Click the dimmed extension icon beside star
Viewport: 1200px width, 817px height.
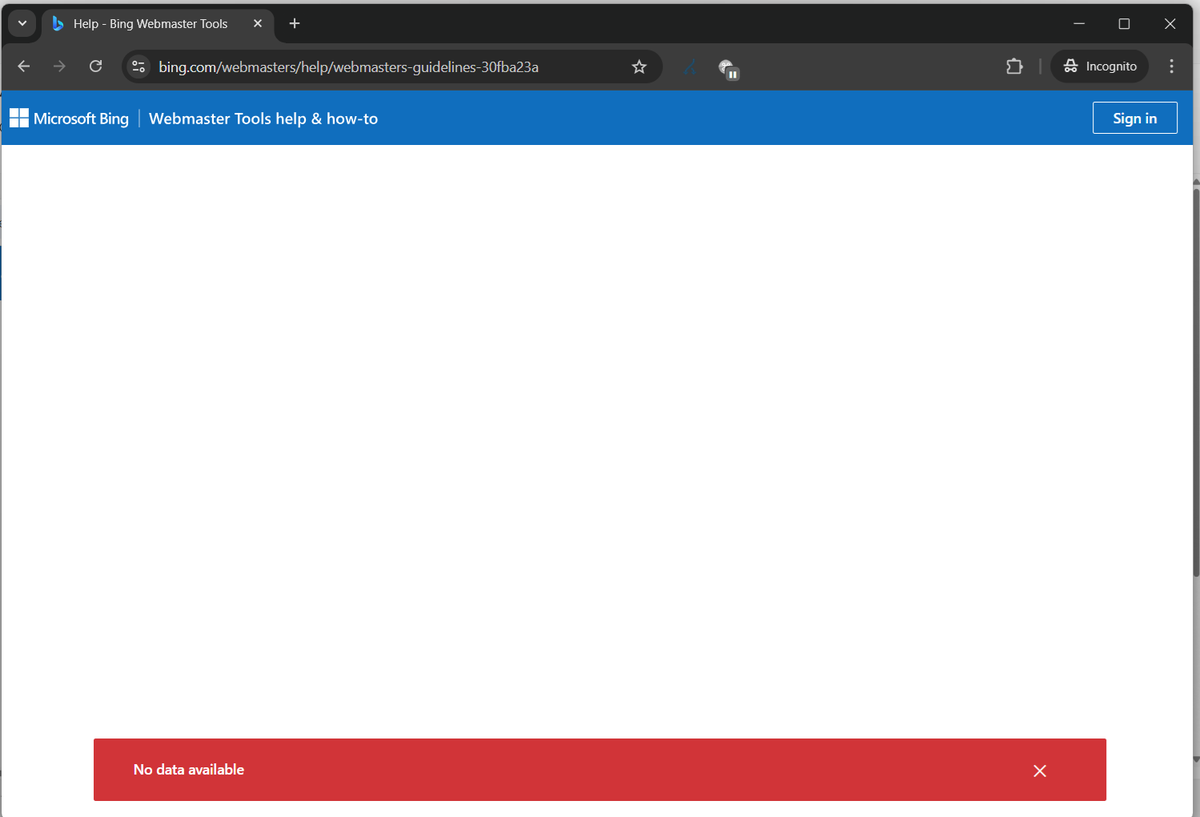click(689, 67)
